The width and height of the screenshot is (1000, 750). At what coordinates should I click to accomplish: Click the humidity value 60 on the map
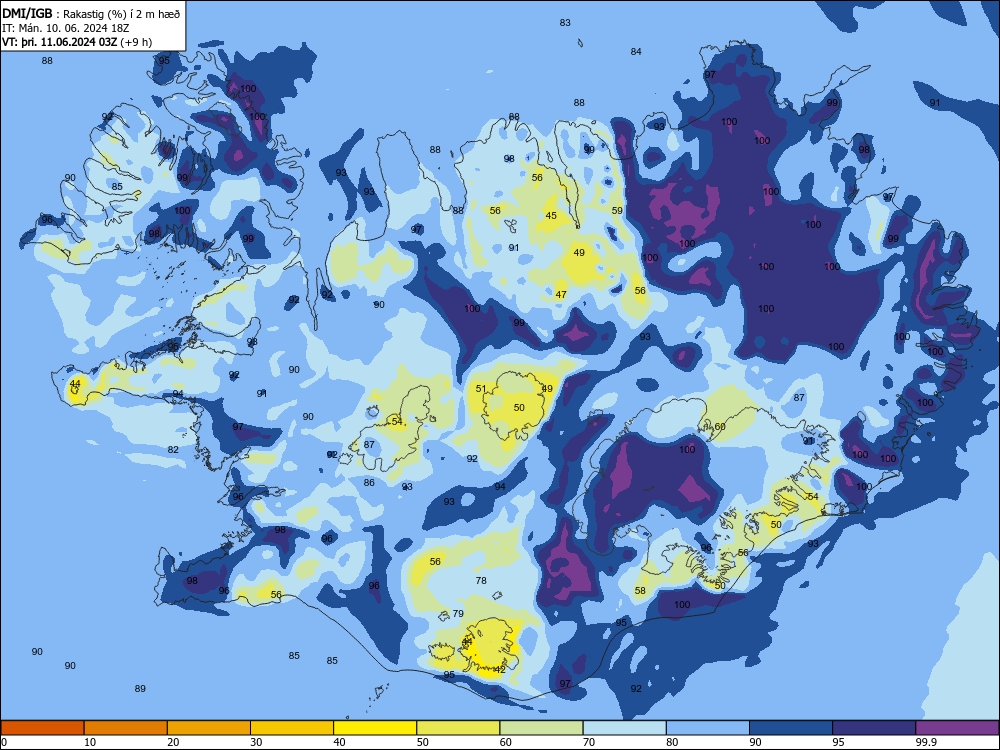(720, 427)
